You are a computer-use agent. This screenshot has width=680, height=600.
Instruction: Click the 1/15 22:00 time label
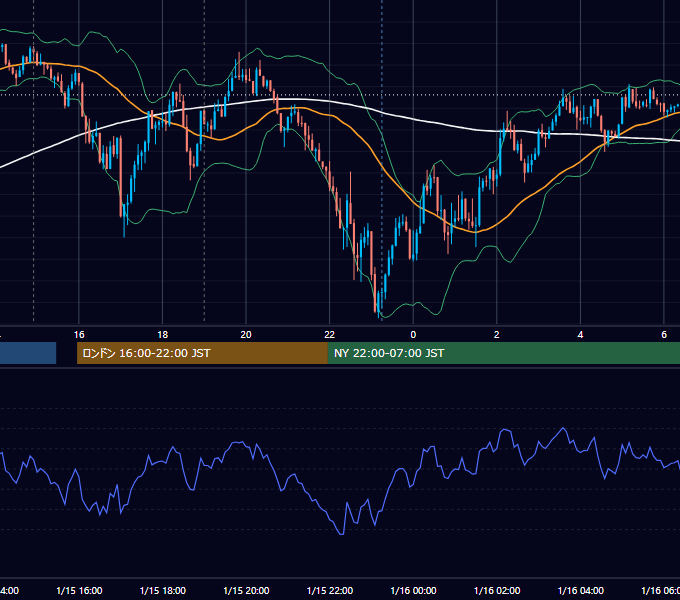330,590
